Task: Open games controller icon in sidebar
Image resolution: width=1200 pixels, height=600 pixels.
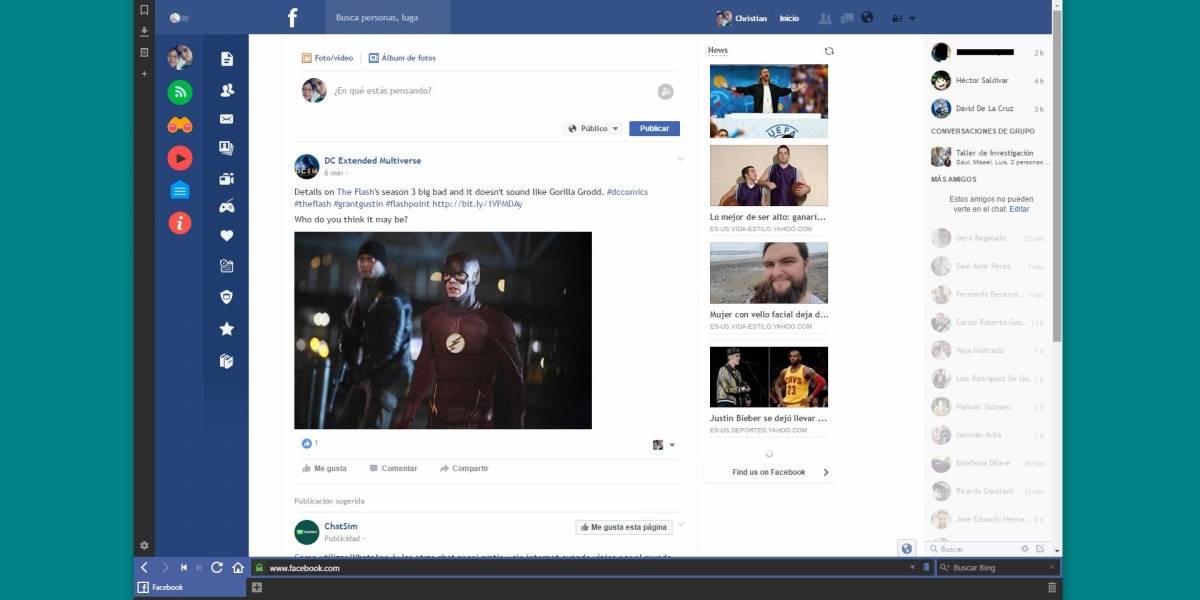Action: pyautogui.click(x=227, y=207)
